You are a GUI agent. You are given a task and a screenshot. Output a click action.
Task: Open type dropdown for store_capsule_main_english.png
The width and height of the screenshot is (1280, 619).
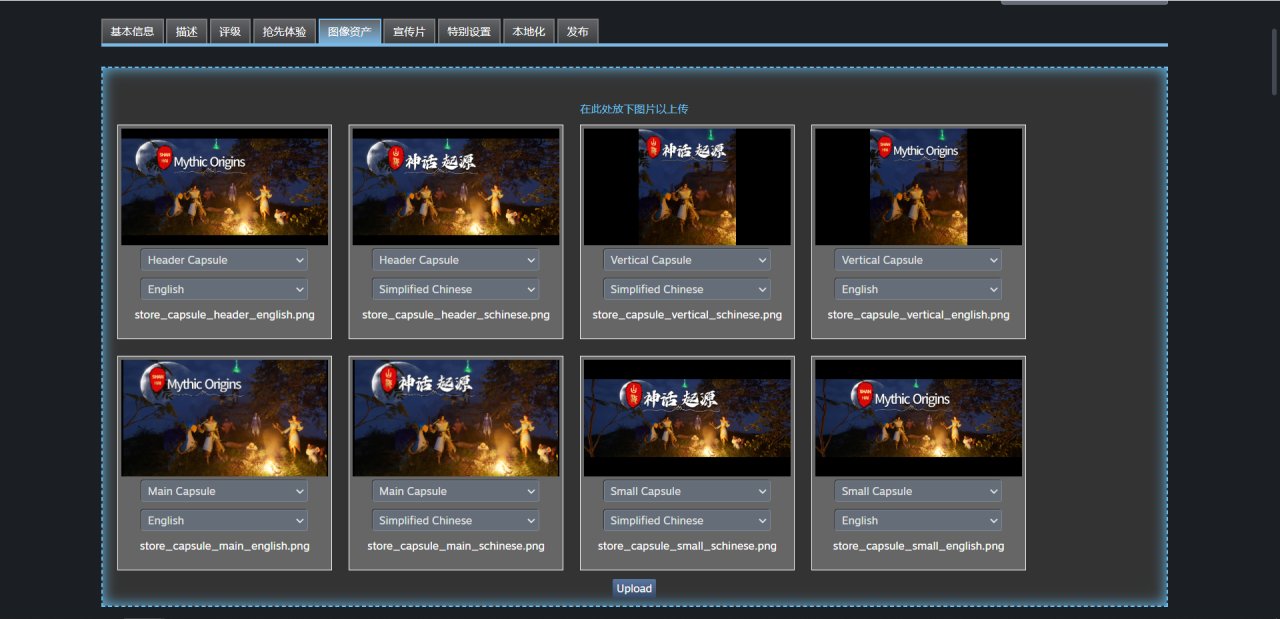tap(224, 491)
